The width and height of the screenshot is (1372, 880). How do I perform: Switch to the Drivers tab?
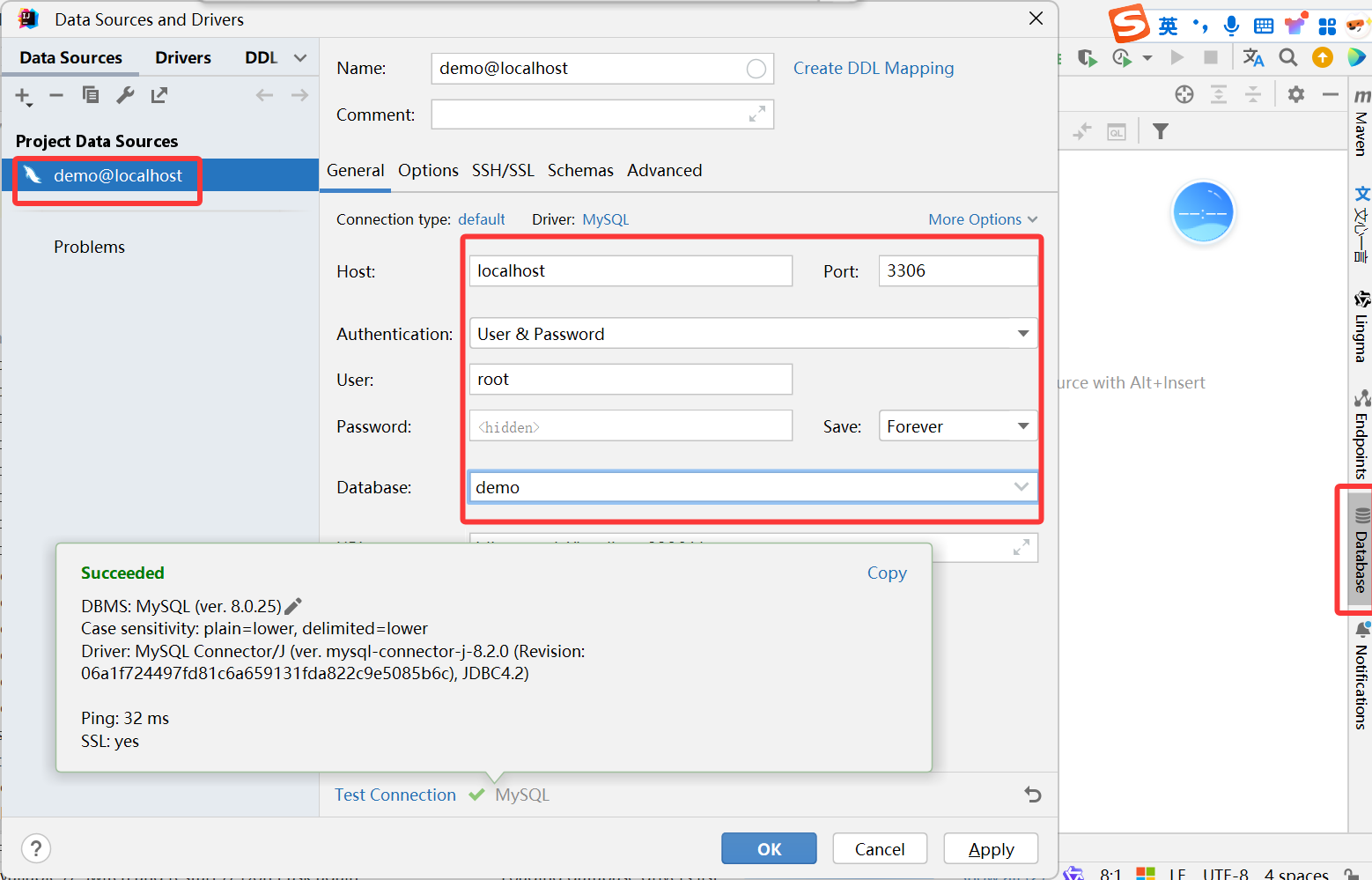coord(182,58)
